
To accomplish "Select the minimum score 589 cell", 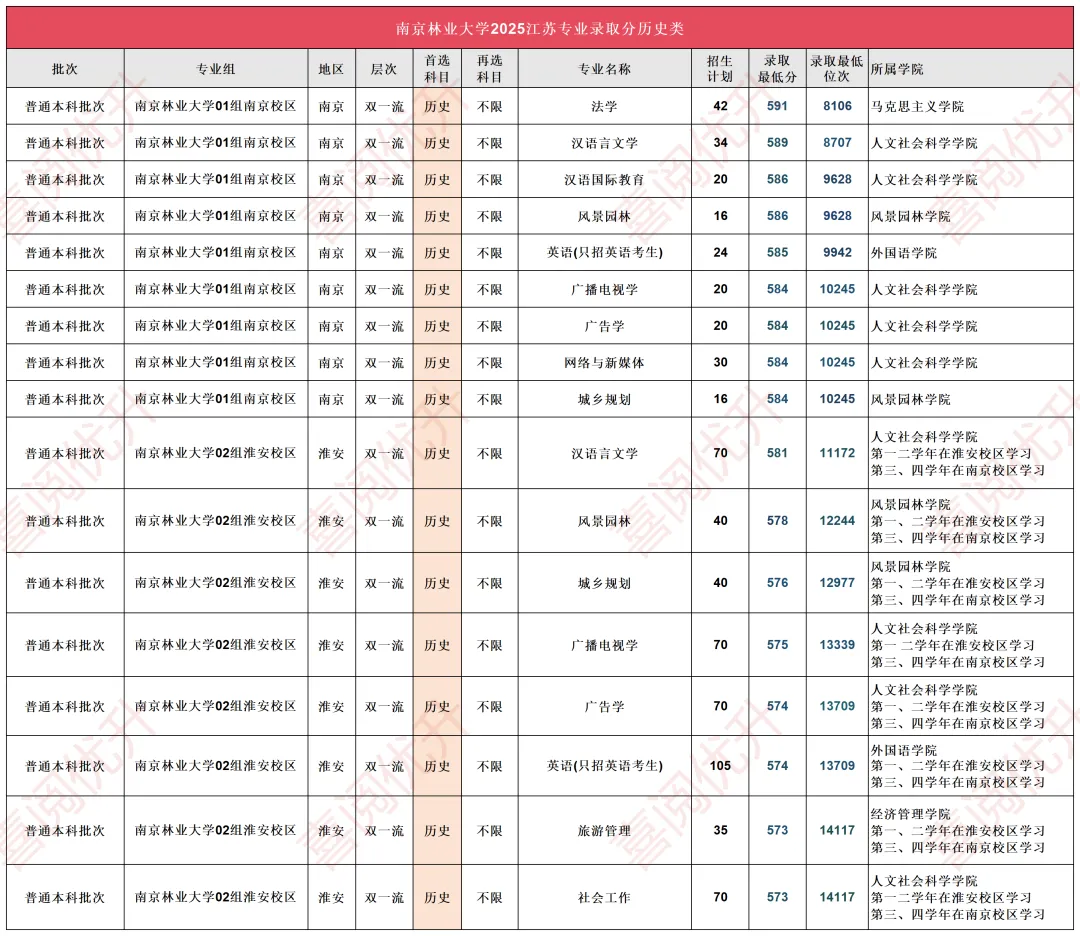I will [x=777, y=143].
